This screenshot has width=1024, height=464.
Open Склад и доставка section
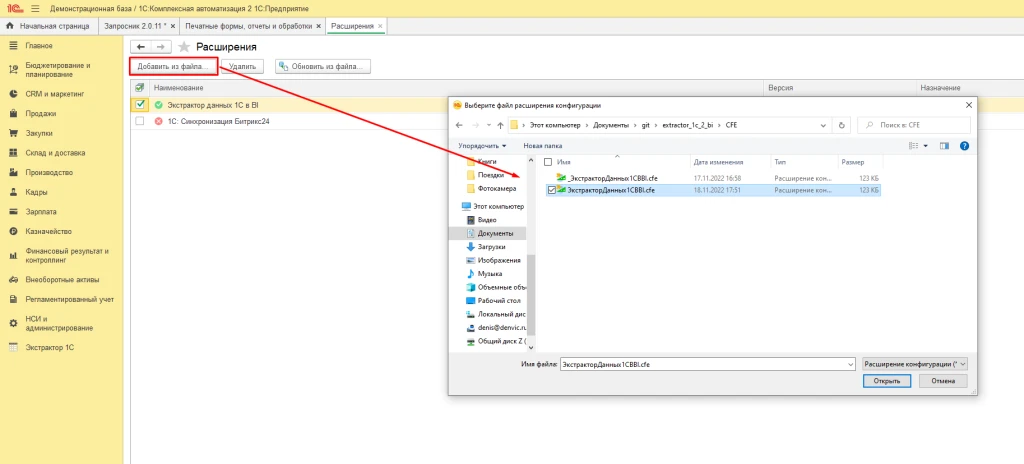pyautogui.click(x=55, y=153)
